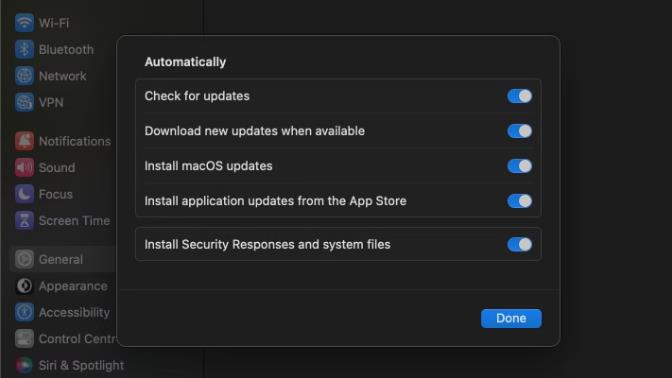672x378 pixels.
Task: Open Wi-Fi settings label in sidebar
Action: (x=54, y=23)
